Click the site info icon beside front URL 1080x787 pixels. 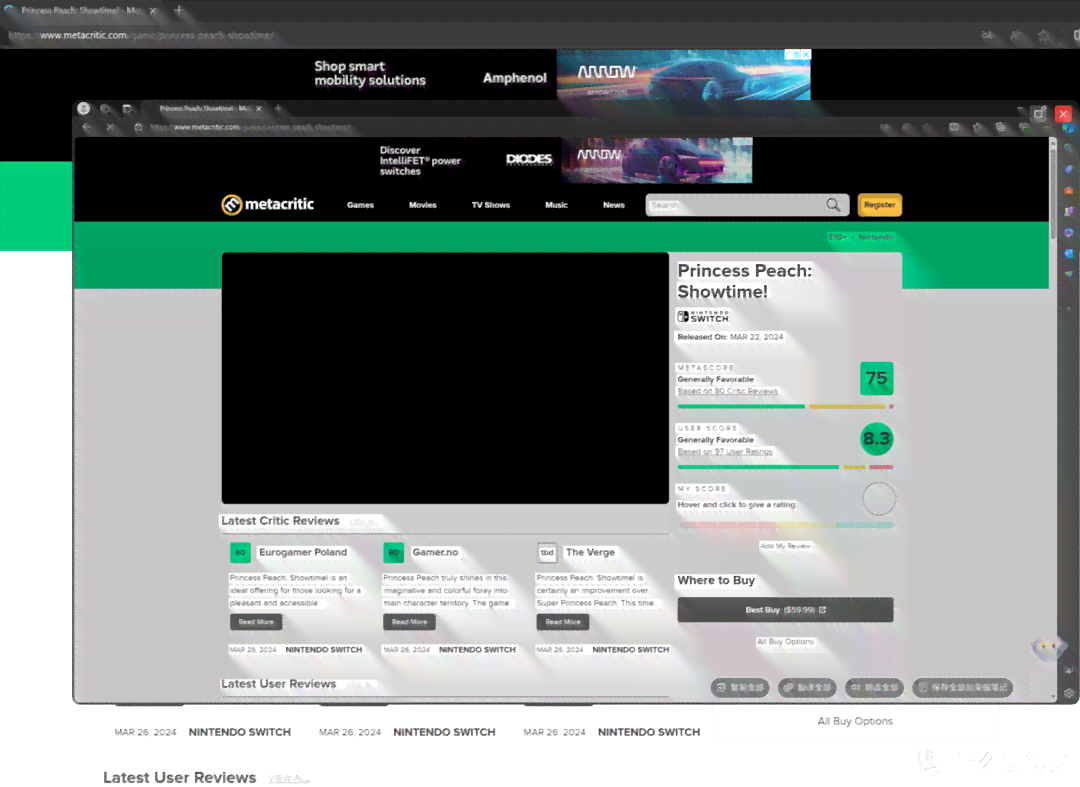point(138,127)
